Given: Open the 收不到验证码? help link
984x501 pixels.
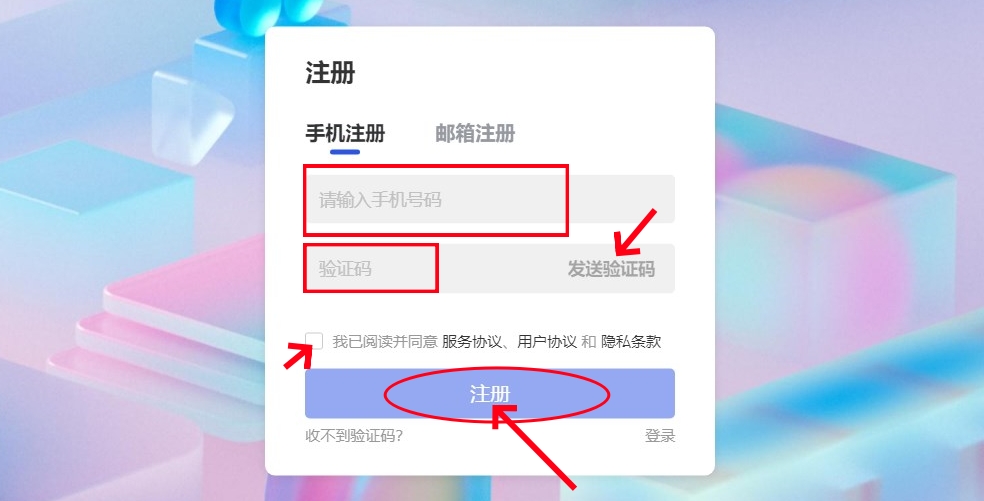Looking at the screenshot, I should tap(354, 436).
